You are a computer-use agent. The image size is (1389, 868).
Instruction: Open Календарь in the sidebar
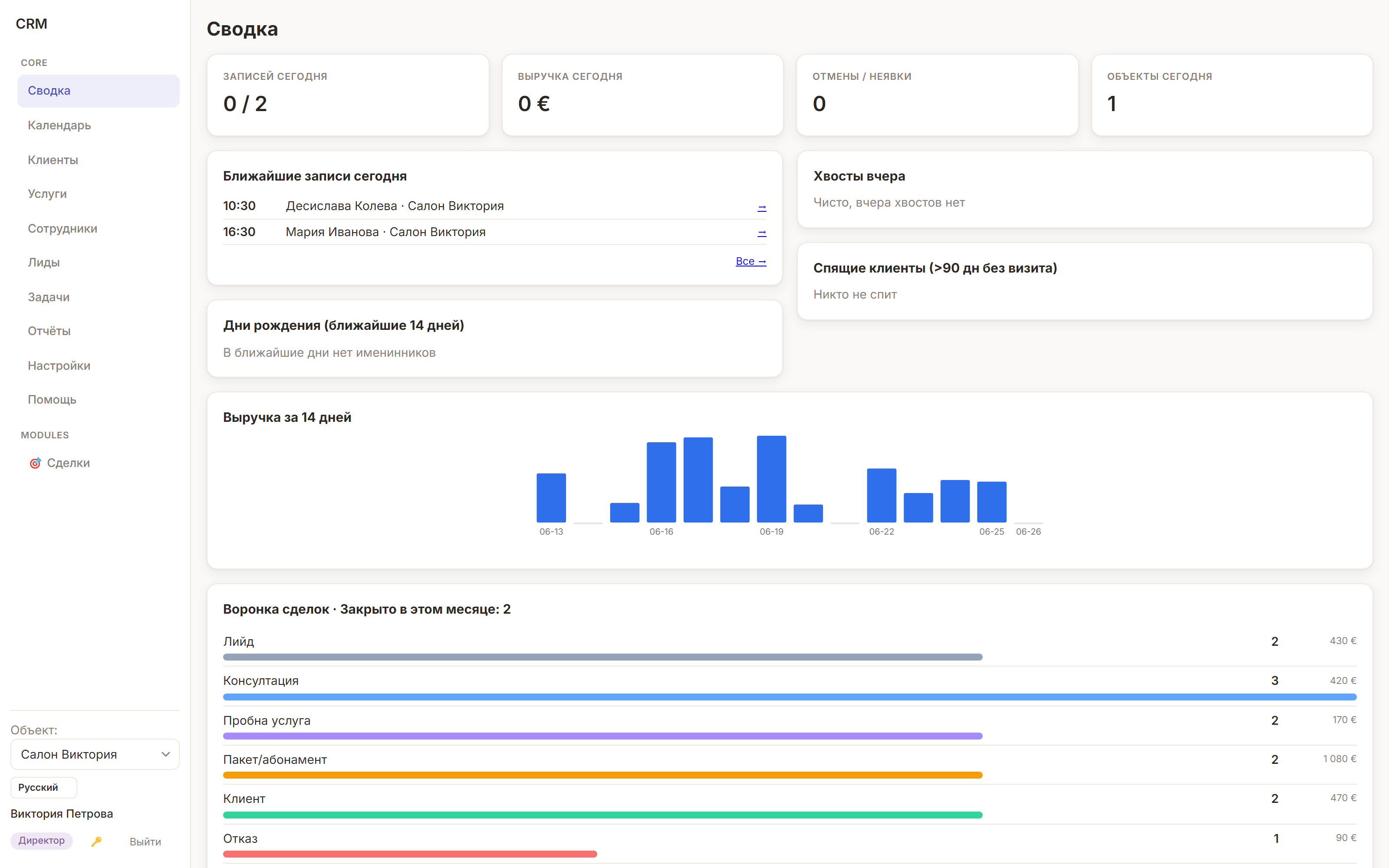click(98, 125)
